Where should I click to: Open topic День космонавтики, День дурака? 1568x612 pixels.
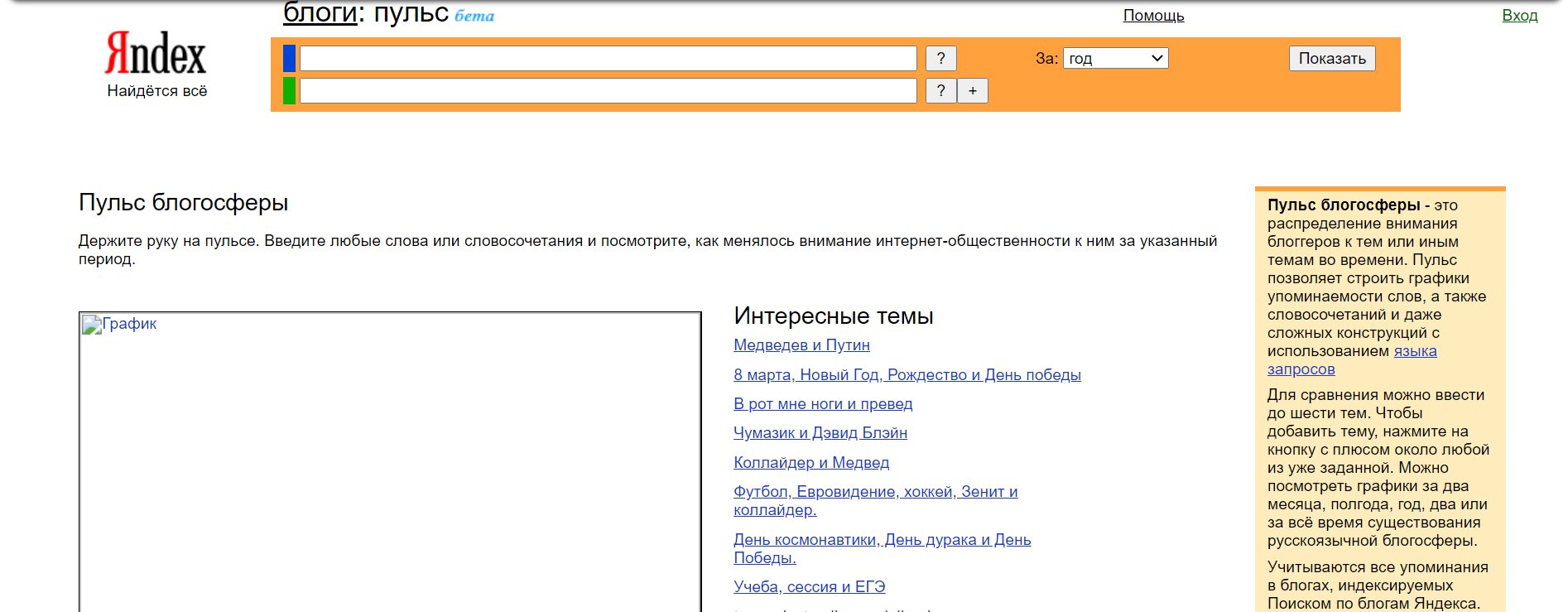tap(883, 549)
